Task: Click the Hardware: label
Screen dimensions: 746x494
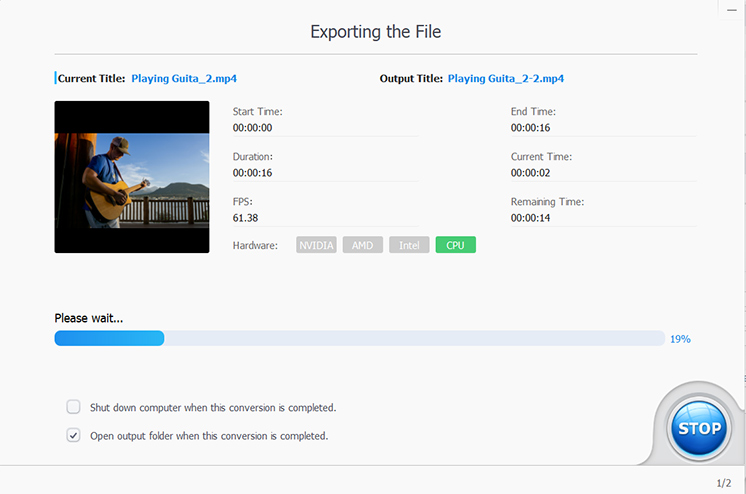Action: click(x=255, y=246)
